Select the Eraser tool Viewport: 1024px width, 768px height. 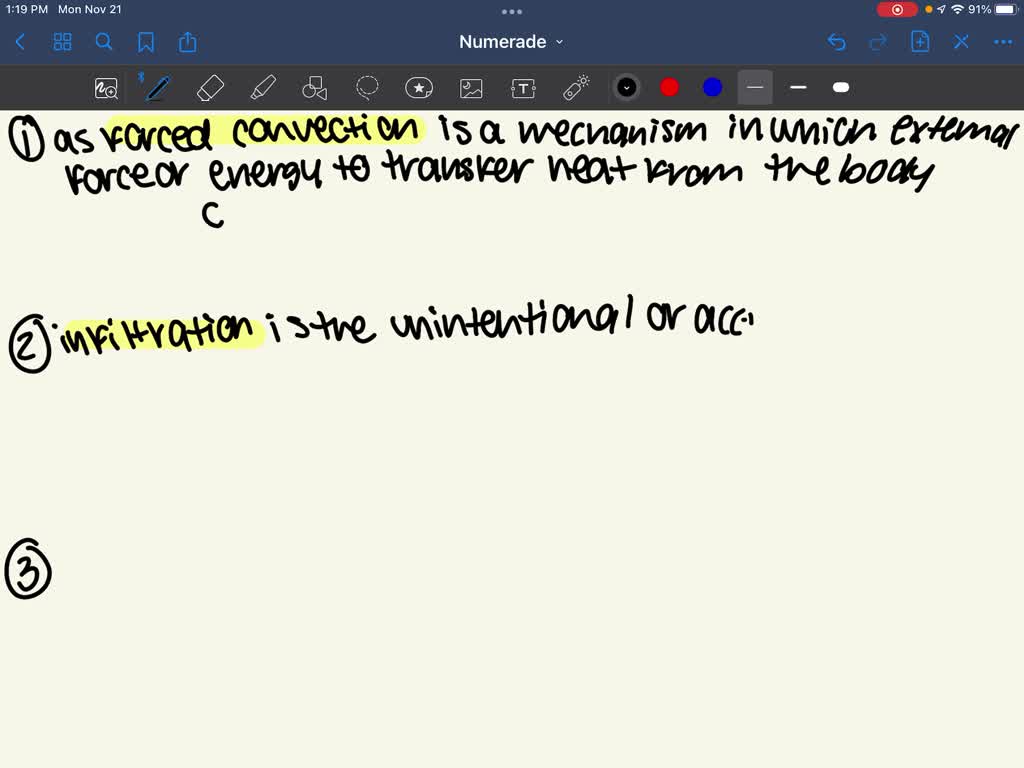pos(210,87)
